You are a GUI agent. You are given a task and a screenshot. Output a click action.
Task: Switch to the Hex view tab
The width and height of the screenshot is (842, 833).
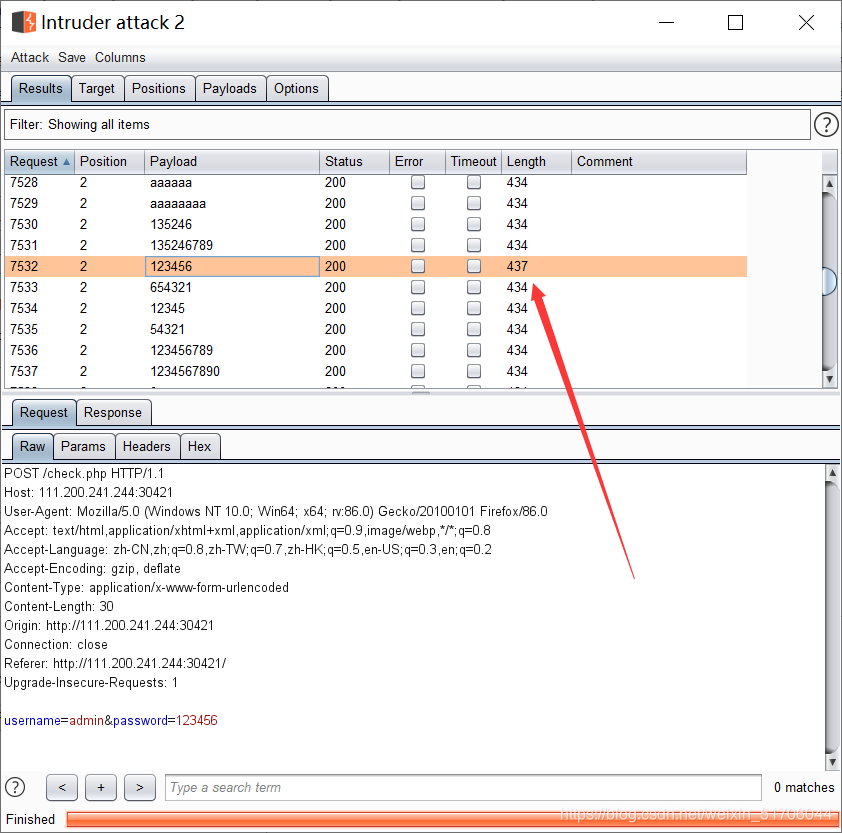199,446
